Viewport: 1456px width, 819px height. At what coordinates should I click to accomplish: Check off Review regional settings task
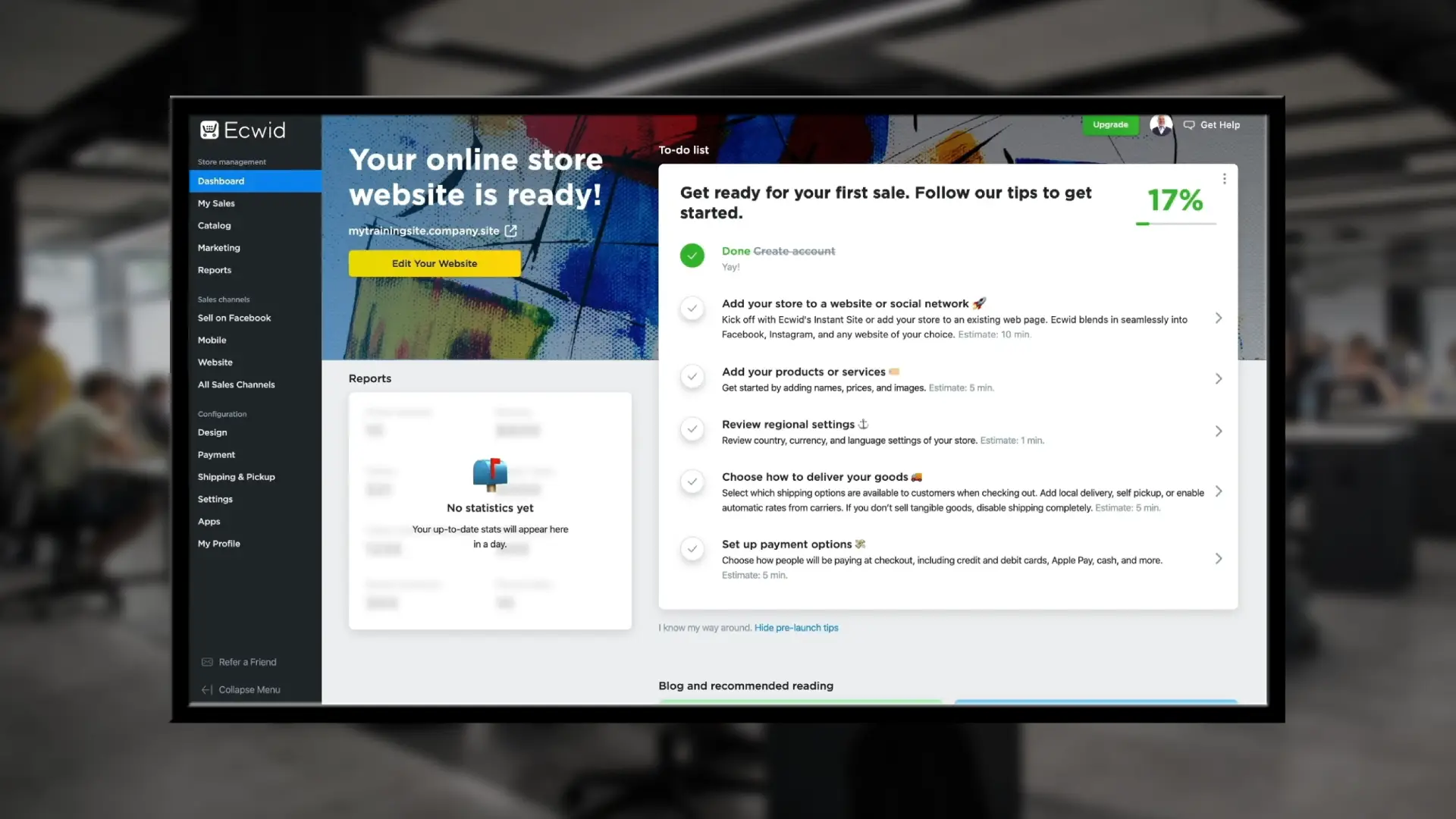(692, 429)
